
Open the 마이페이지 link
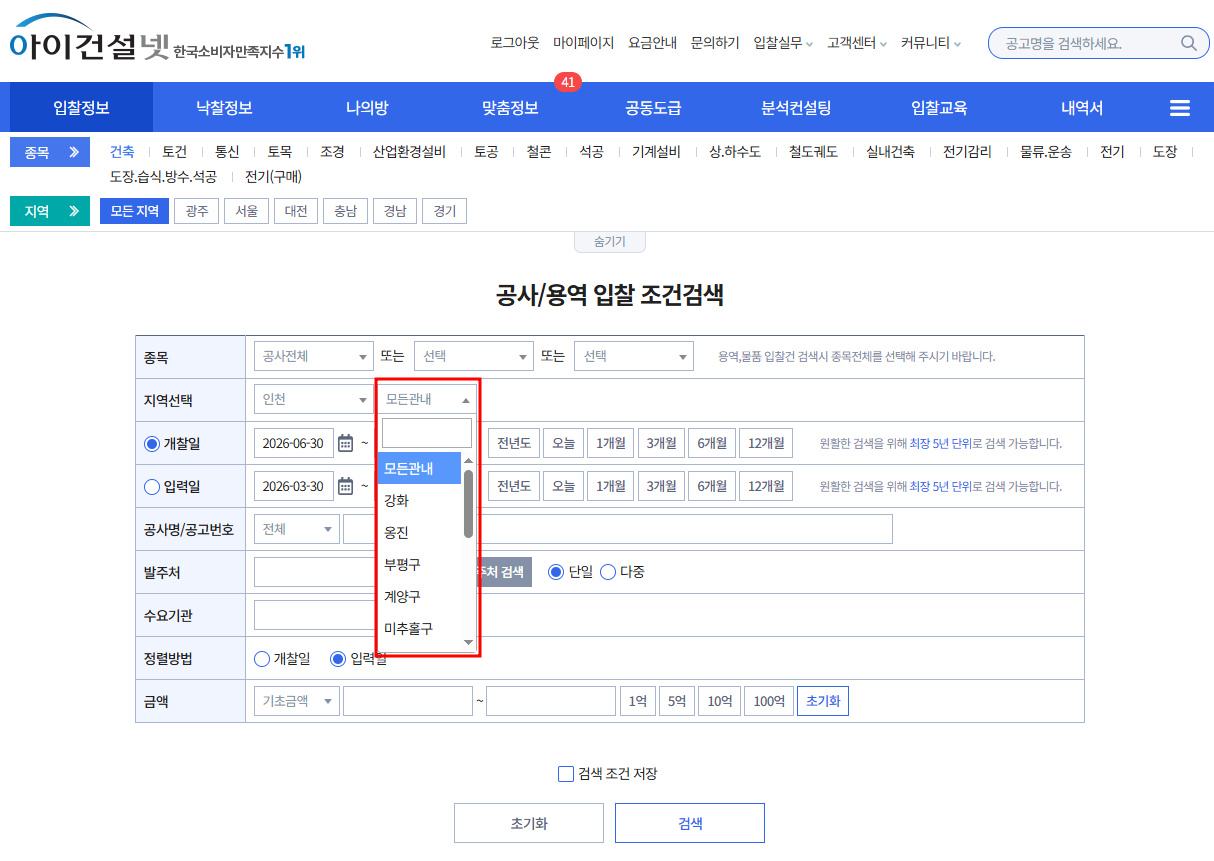tap(583, 43)
